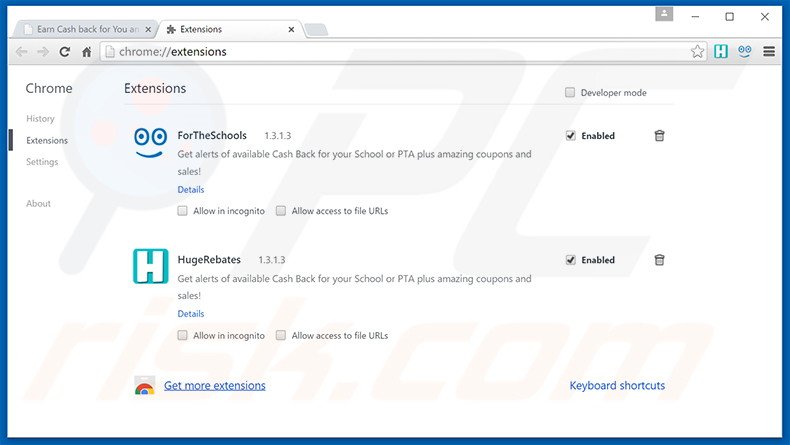Screen dimensions: 790x445
Task: Enable Developer mode checkbox
Action: coord(570,92)
